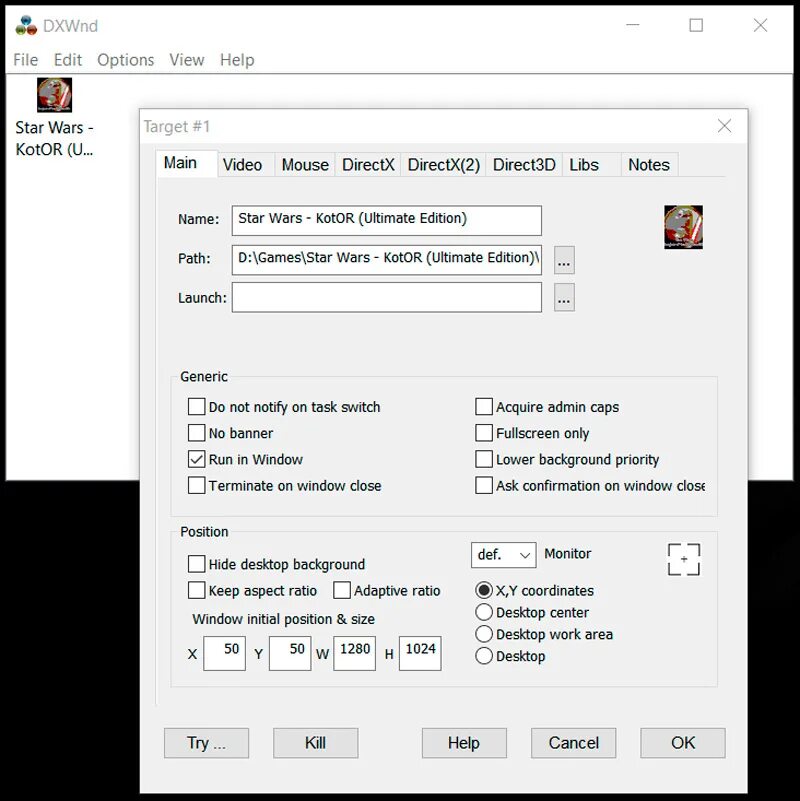Select Desktop work area option
Viewport: 800px width, 801px height.
tap(484, 634)
